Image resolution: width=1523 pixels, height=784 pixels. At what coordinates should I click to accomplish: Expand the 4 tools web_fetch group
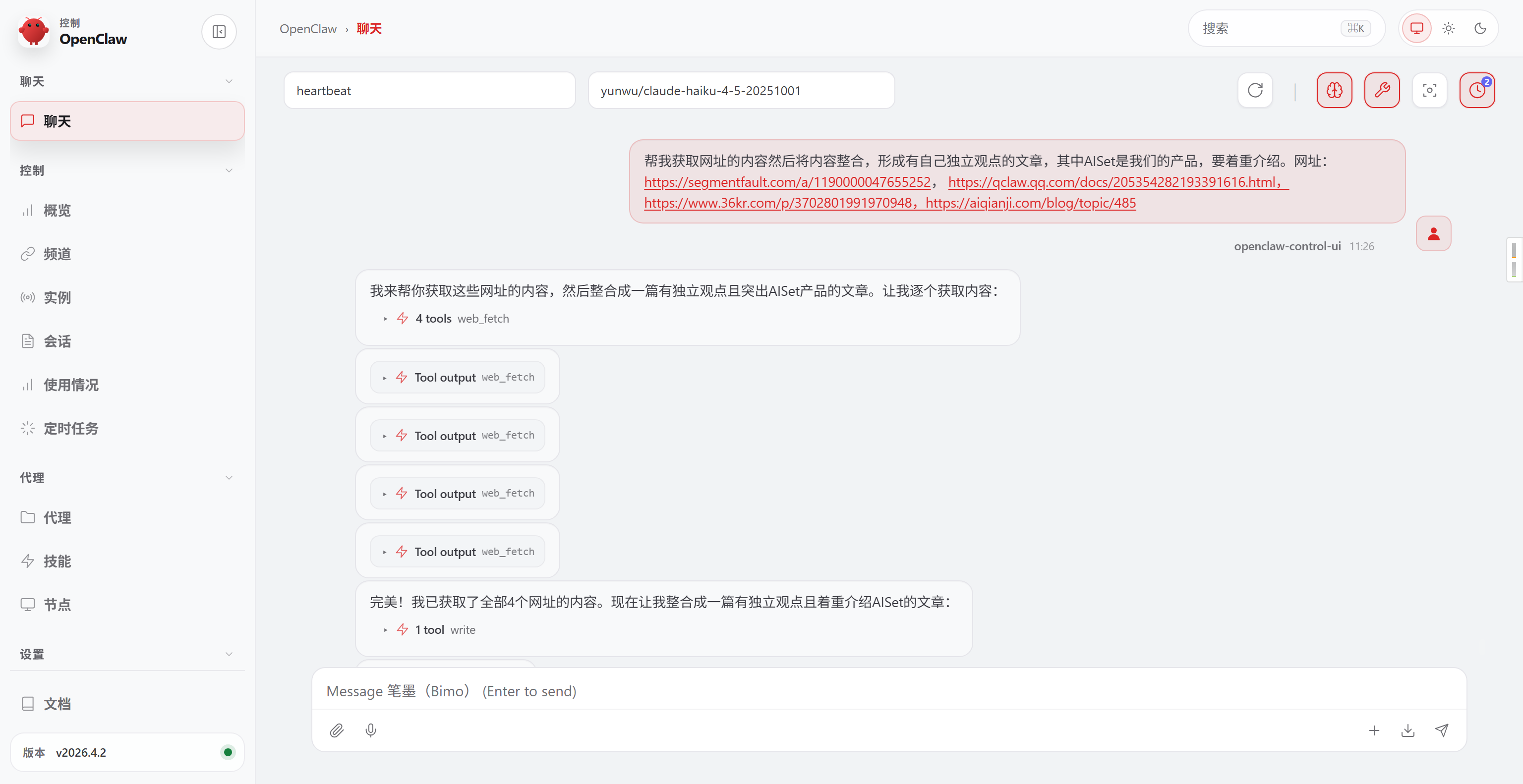(x=446, y=319)
